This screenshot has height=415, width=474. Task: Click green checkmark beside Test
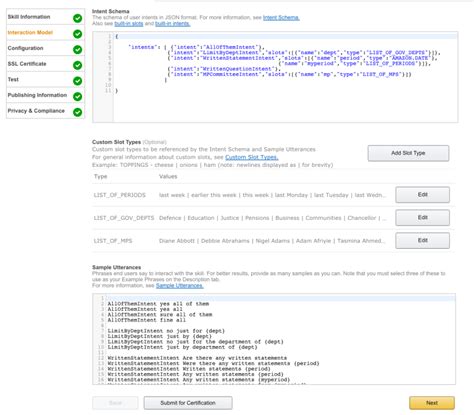78,81
